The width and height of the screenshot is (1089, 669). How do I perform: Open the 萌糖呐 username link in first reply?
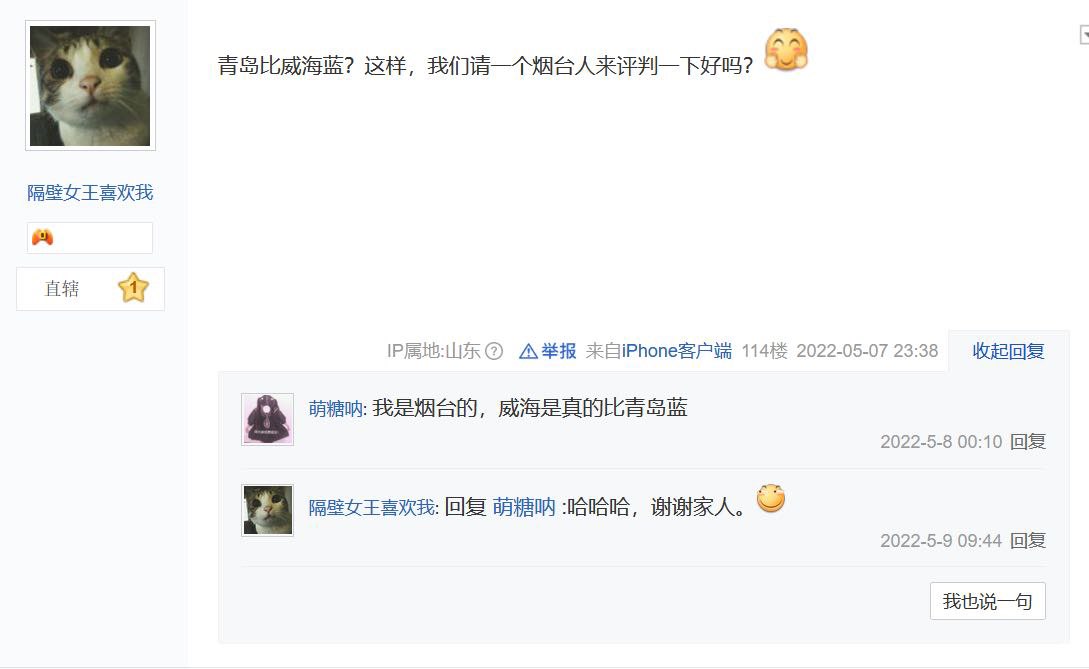pos(335,408)
